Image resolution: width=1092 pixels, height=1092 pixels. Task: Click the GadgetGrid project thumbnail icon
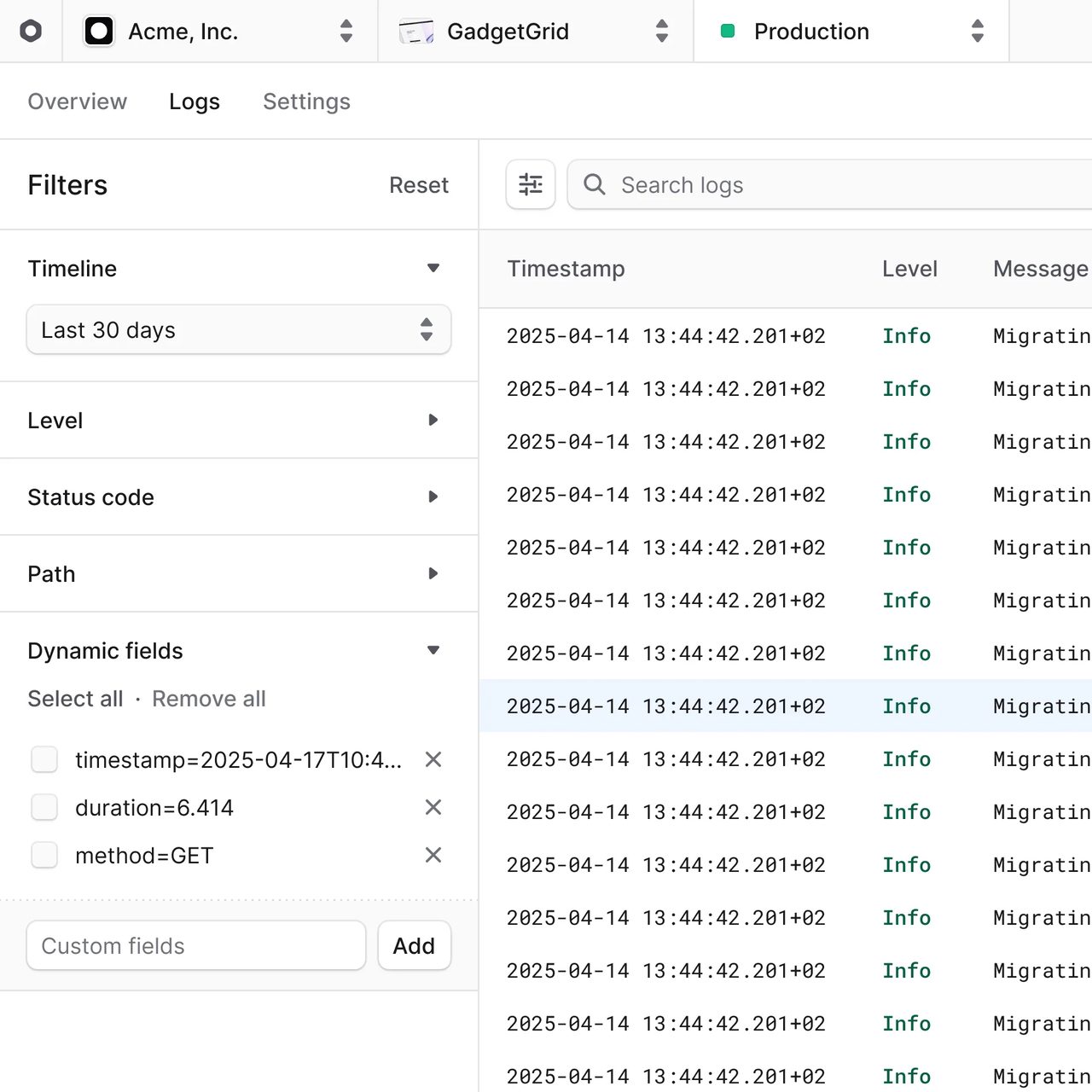(416, 32)
